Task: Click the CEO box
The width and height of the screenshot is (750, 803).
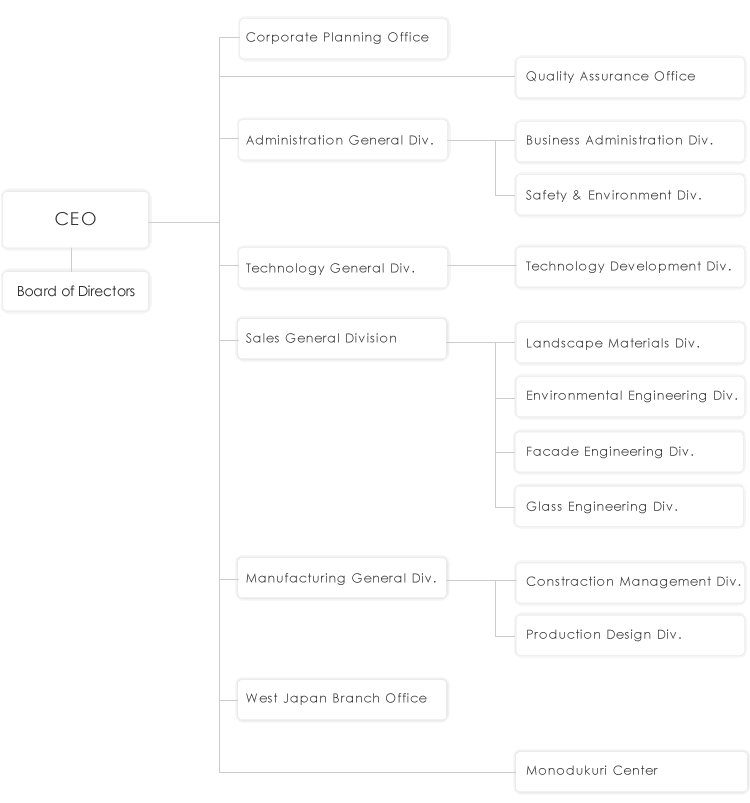Action: click(x=75, y=219)
